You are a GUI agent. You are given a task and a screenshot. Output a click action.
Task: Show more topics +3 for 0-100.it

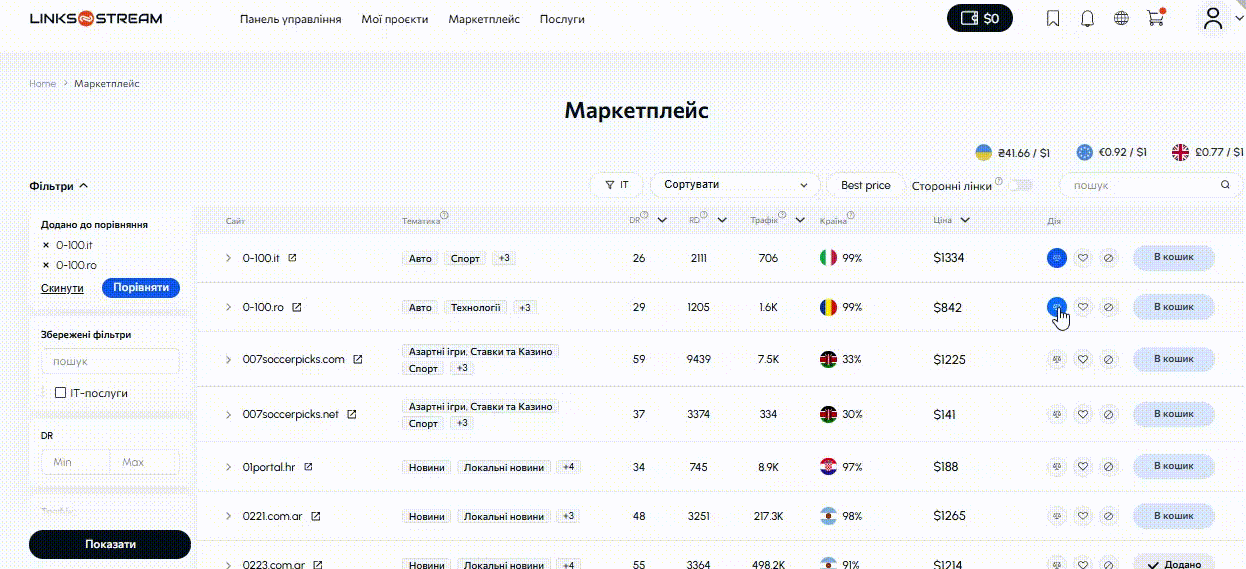click(504, 258)
